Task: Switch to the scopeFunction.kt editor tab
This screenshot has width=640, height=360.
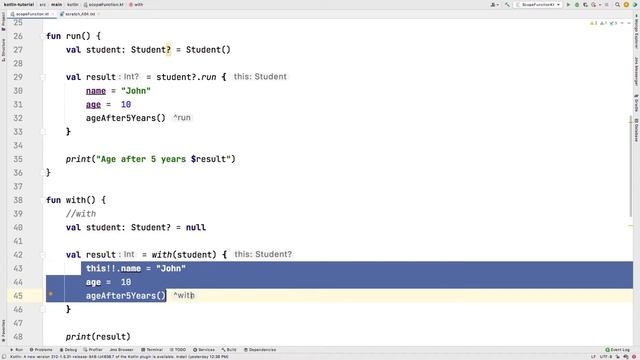Action: coord(32,14)
